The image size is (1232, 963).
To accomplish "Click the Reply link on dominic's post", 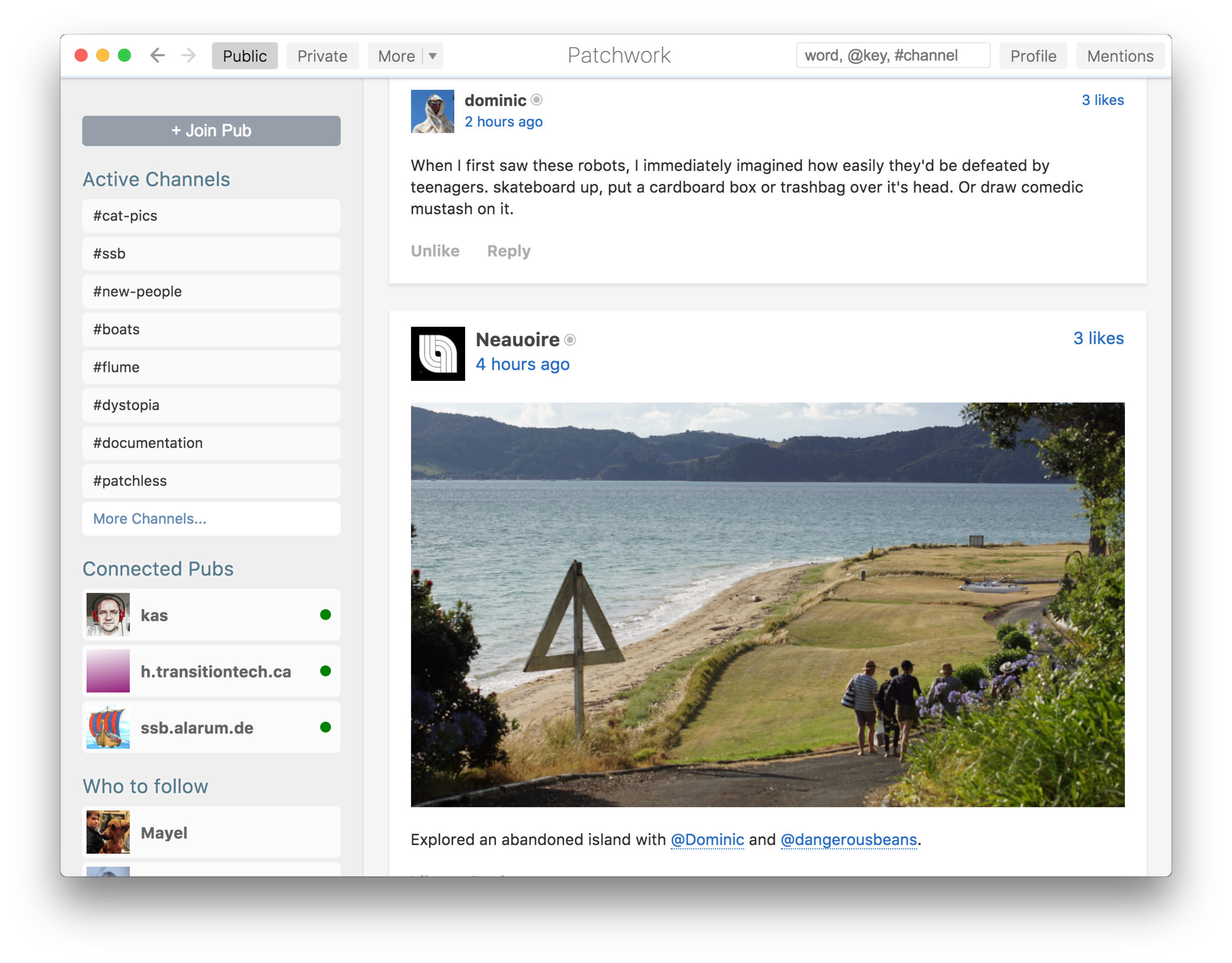I will click(508, 250).
